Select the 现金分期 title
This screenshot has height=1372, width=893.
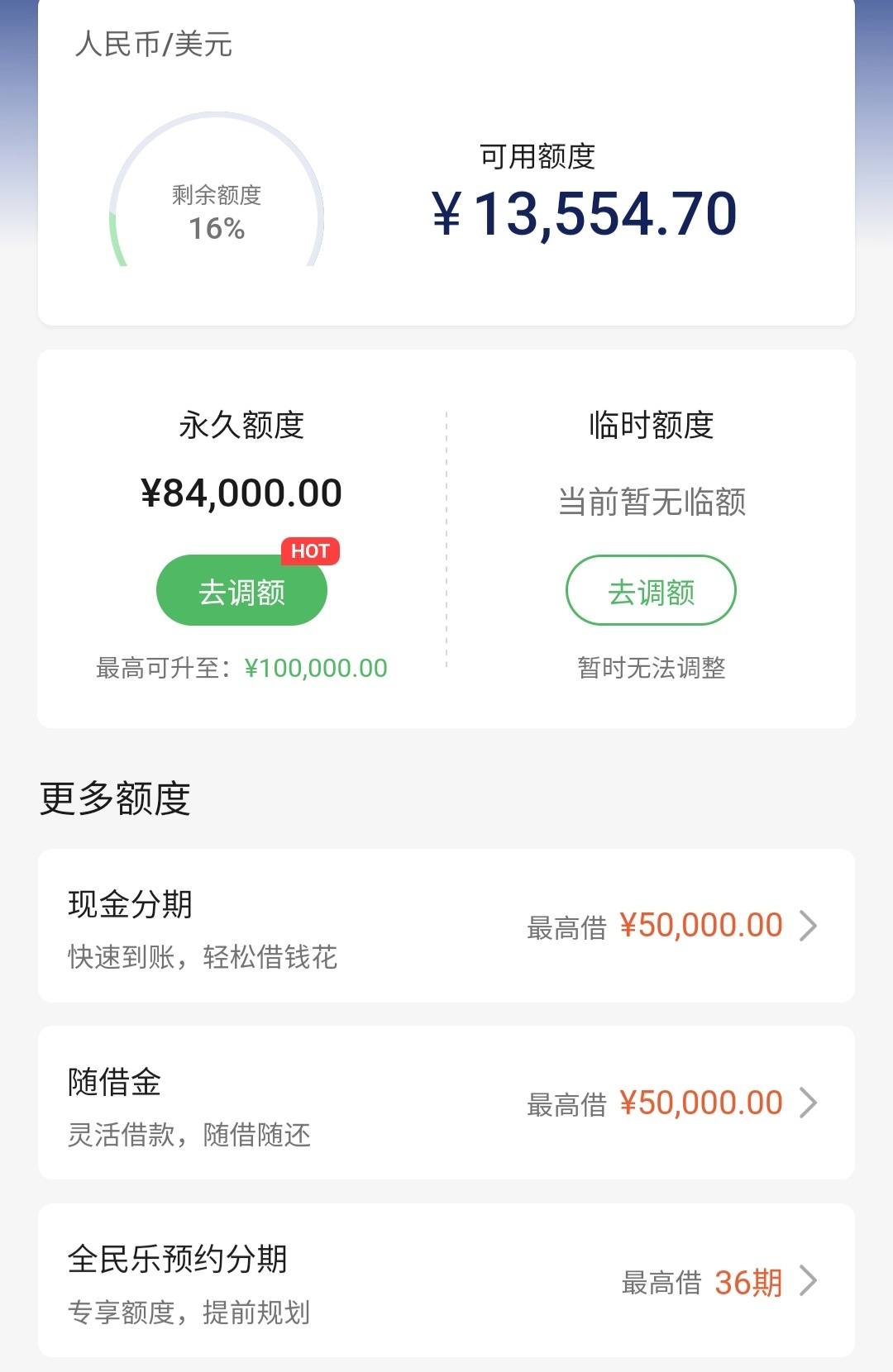(130, 904)
